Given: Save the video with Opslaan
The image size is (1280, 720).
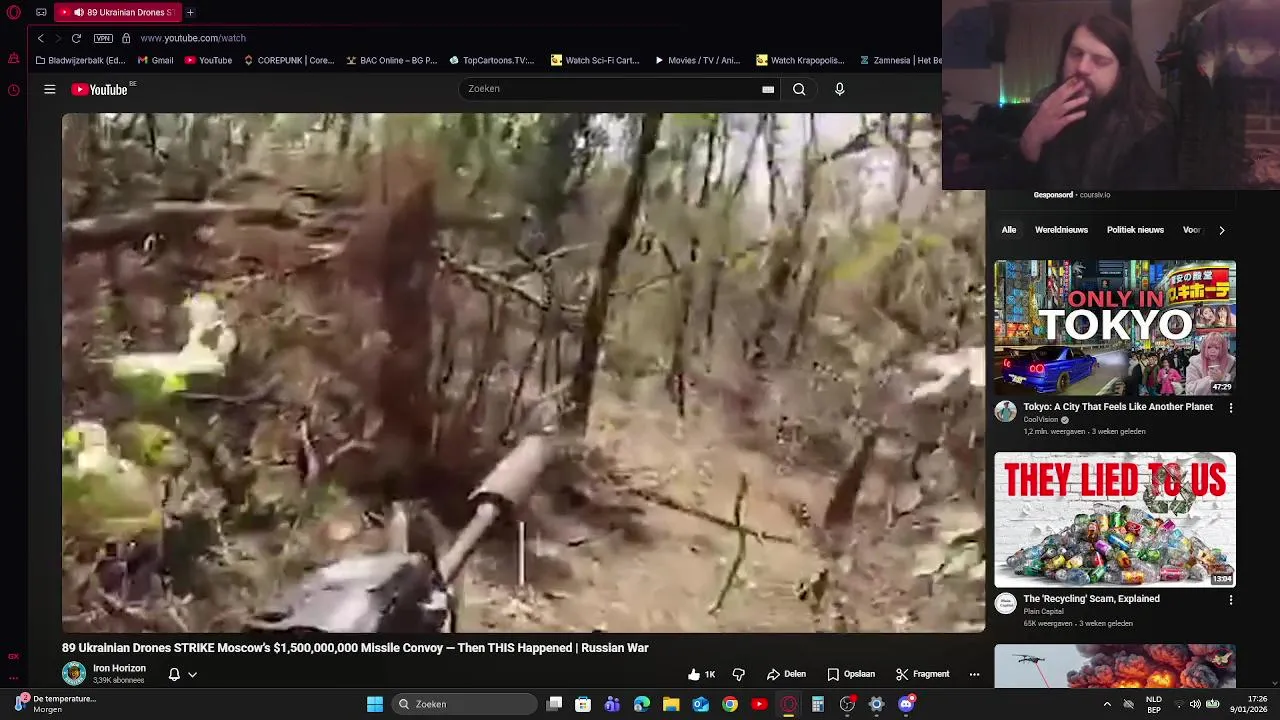Looking at the screenshot, I should coord(850,674).
